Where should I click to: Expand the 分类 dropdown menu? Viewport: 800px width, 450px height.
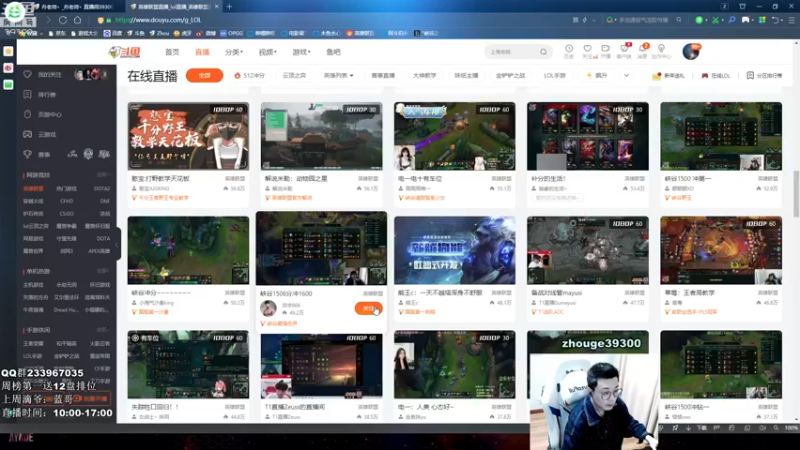coord(234,52)
